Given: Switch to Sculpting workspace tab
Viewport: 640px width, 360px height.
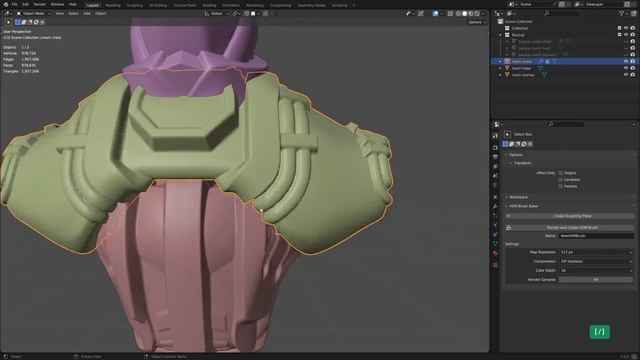Looking at the screenshot, I should click(135, 5).
